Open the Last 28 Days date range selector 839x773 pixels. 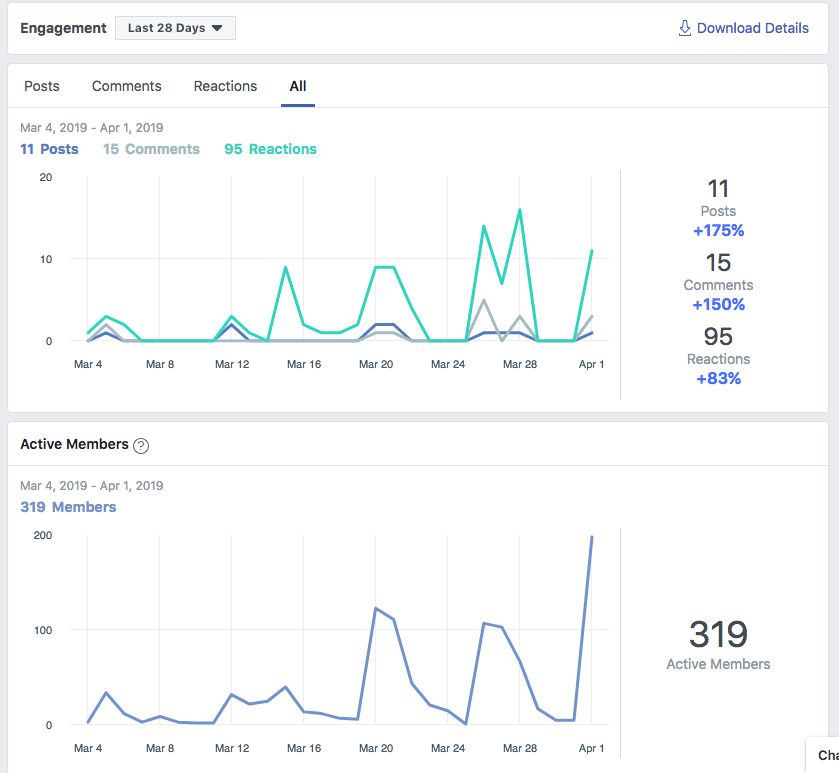[x=175, y=28]
